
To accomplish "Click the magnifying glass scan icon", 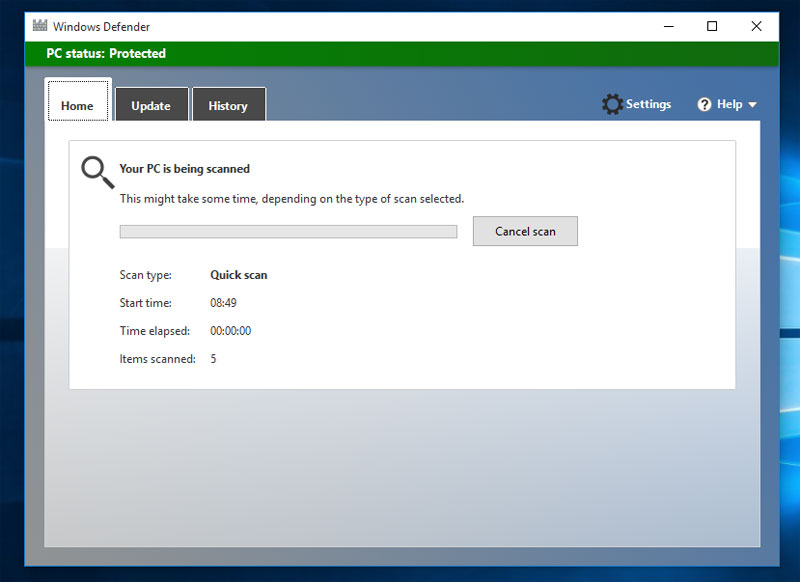I will pos(97,172).
